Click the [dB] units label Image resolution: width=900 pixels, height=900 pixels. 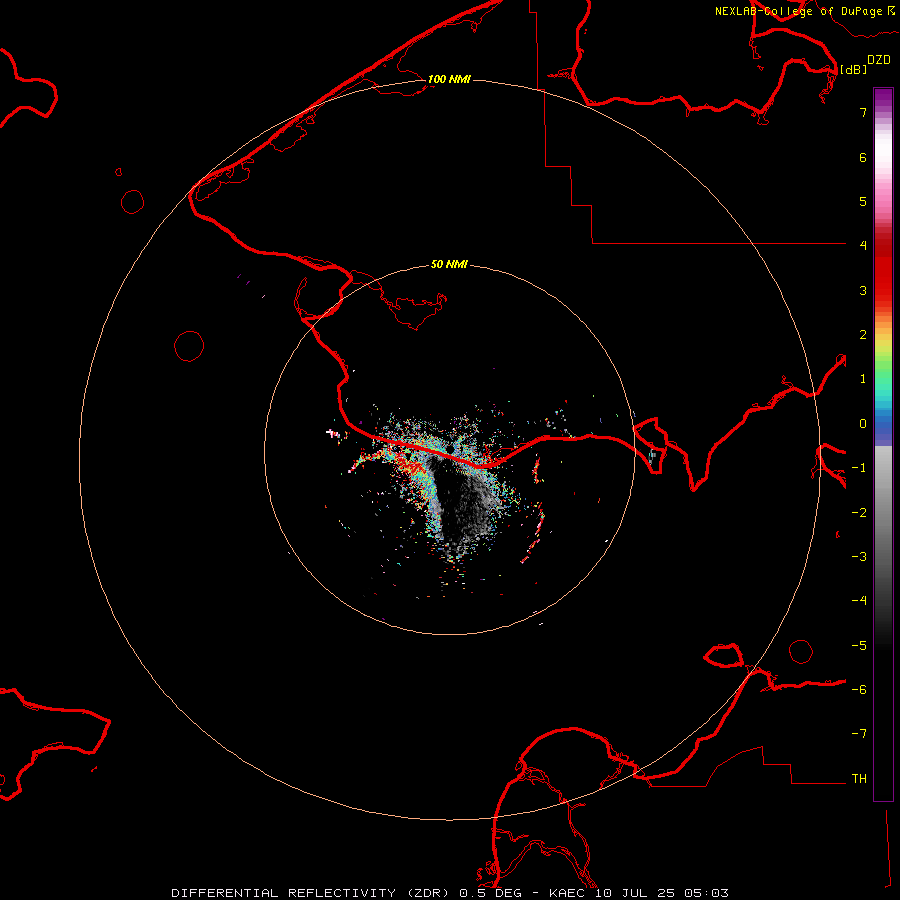coord(853,69)
